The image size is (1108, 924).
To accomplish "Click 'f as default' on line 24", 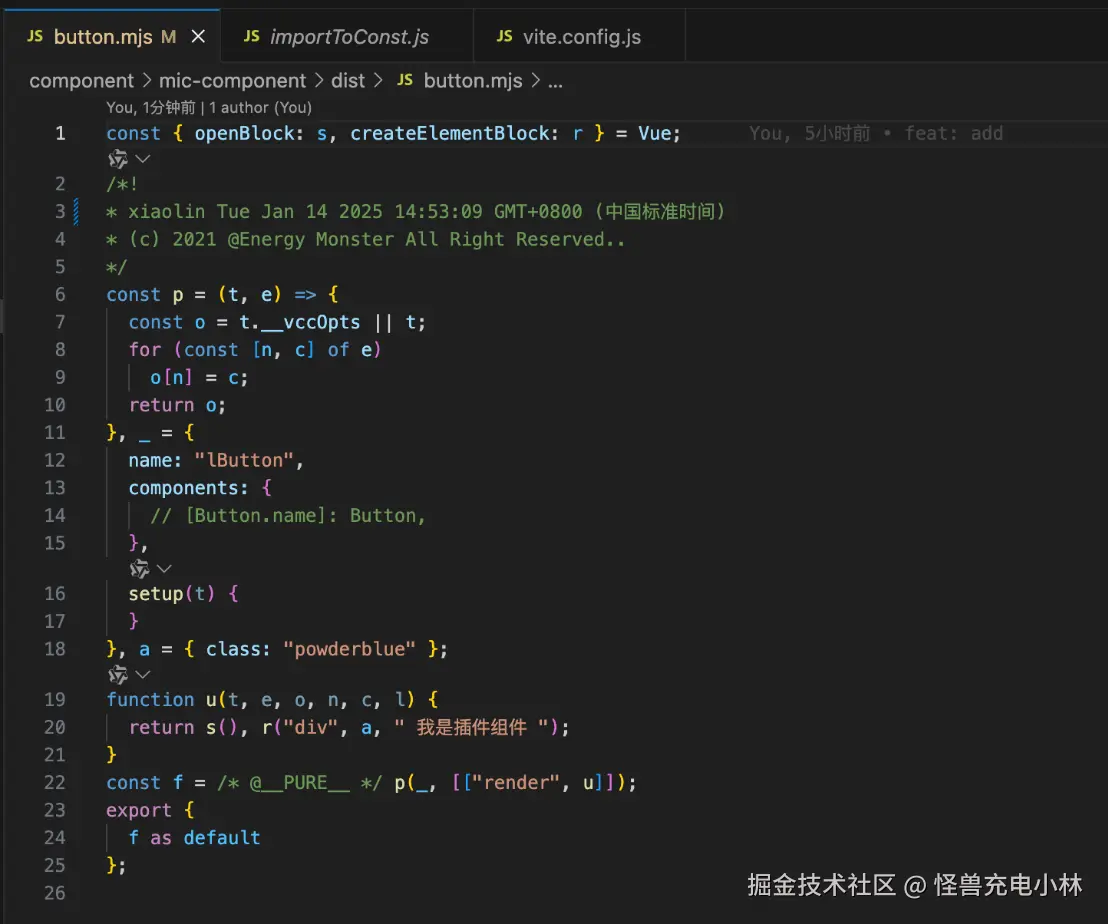I will (x=194, y=837).
